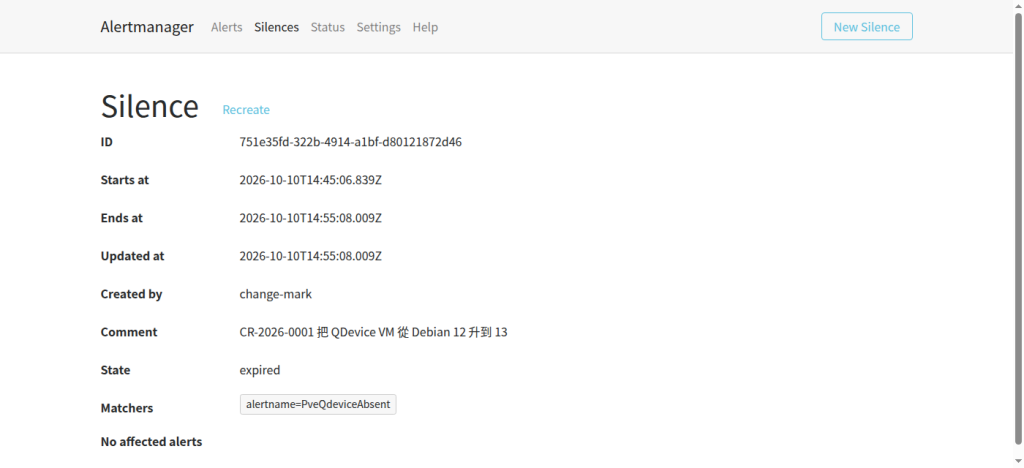Viewport: 1024px width, 468px height.
Task: Go to the Alerts nav tab
Action: [x=227, y=27]
